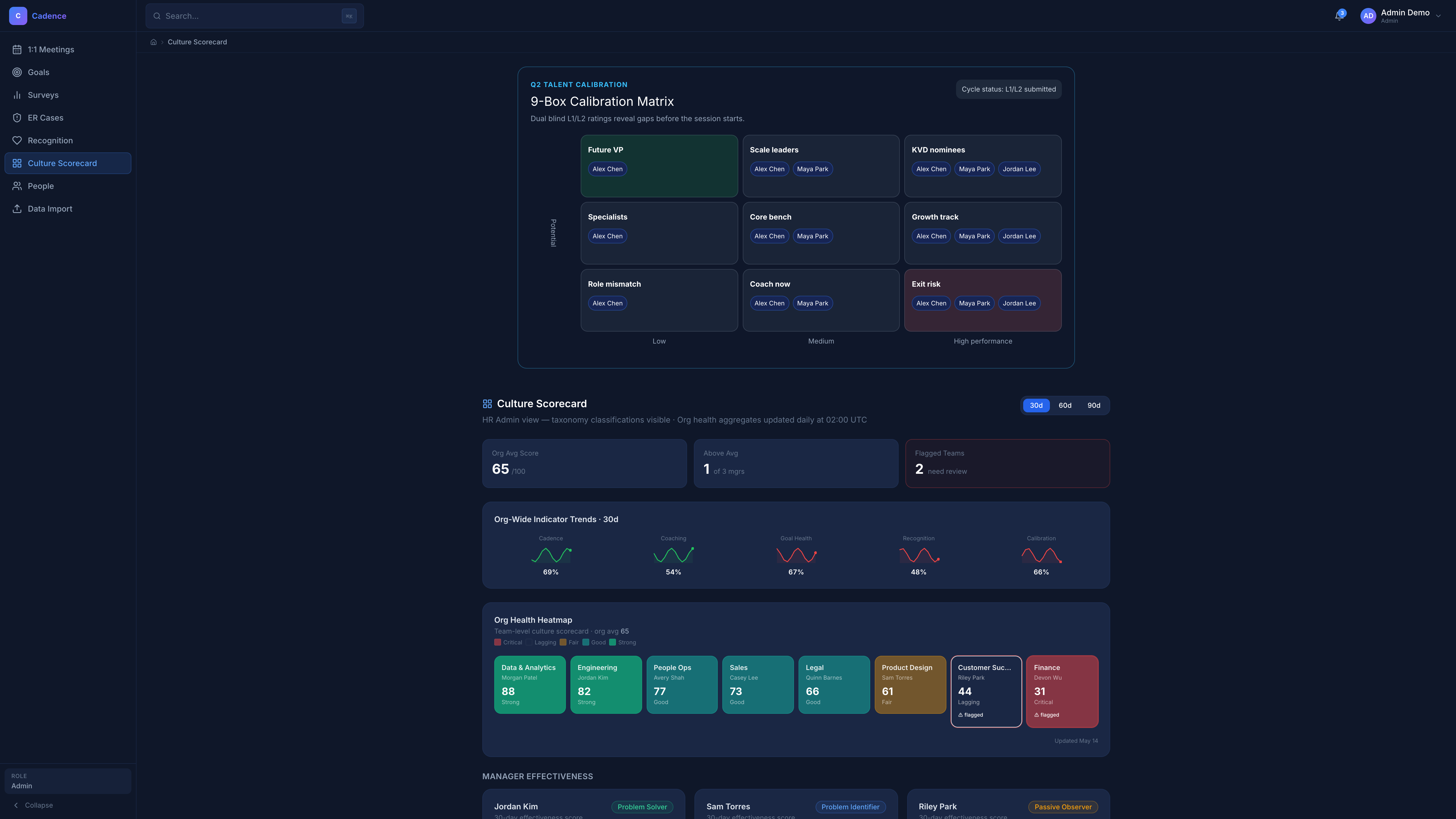This screenshot has height=819, width=1456.
Task: Open 1:1 Meetings calendar icon
Action: click(x=17, y=50)
